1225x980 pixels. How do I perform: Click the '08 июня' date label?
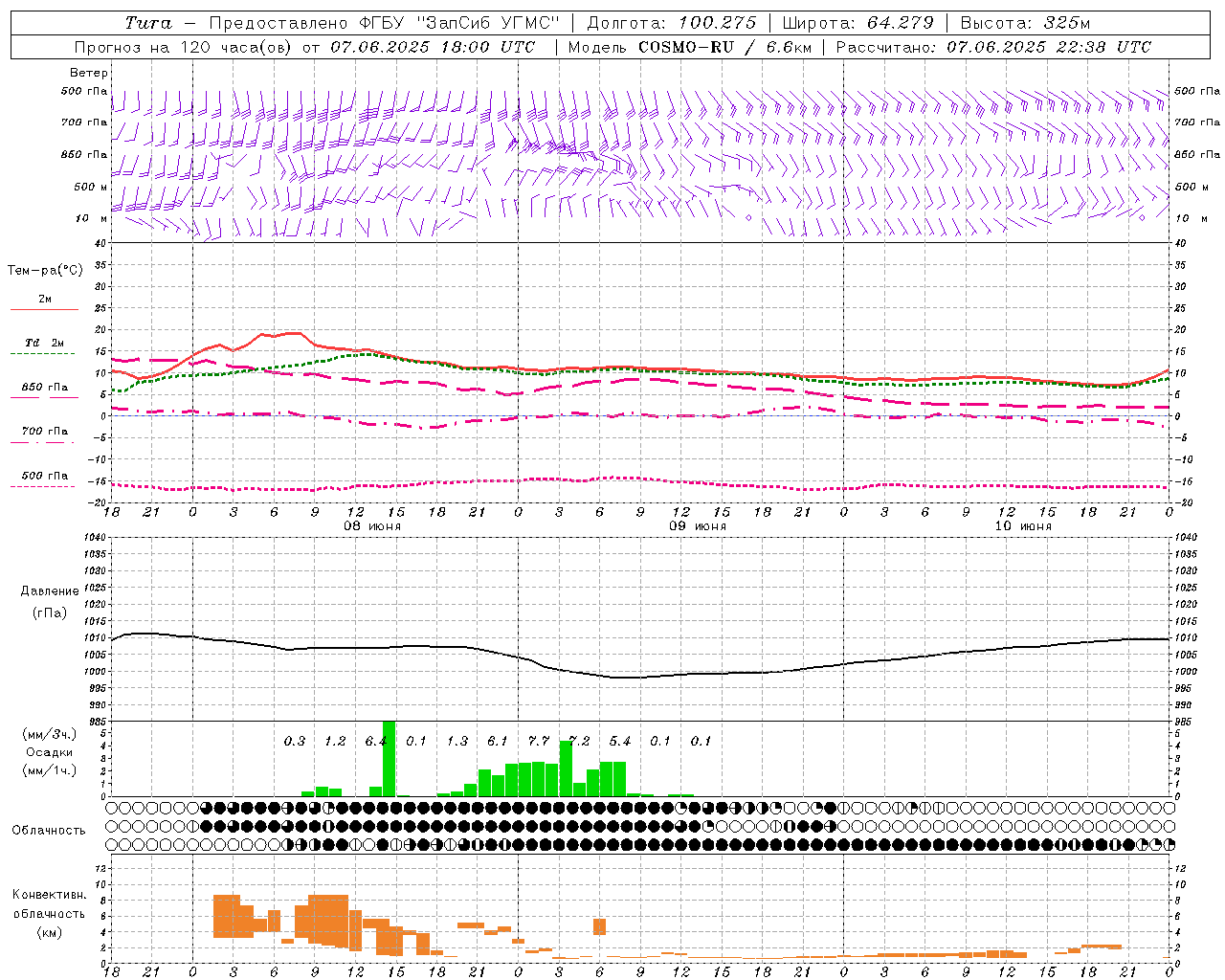pos(372,526)
